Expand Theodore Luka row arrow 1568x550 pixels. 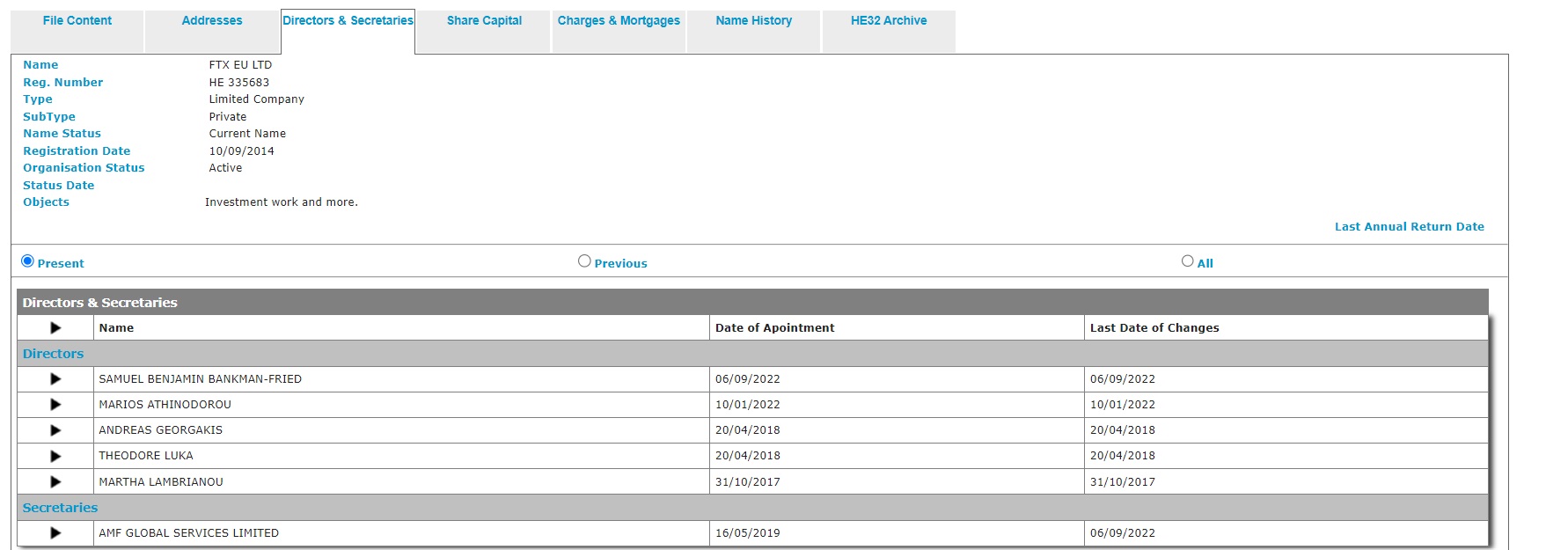(55, 456)
